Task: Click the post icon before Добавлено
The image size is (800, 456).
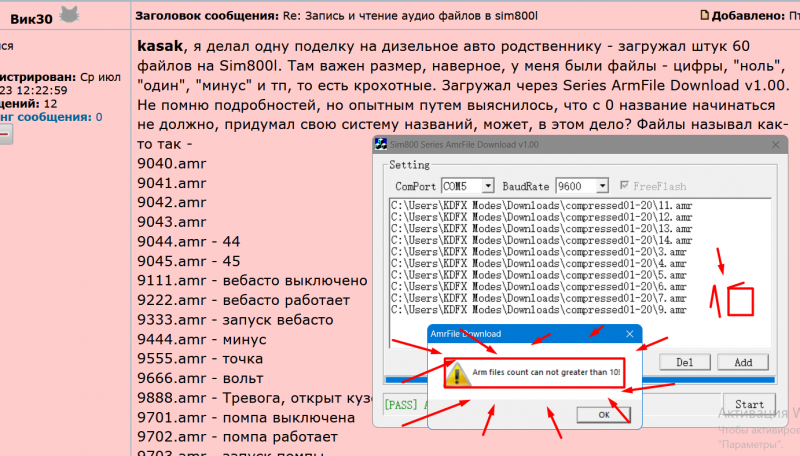Action: (705, 15)
